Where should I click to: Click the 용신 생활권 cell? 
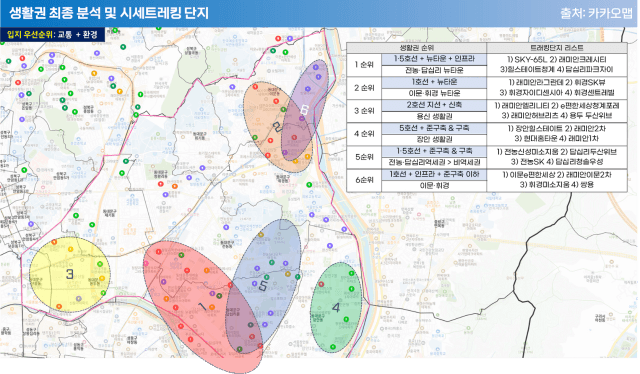(434, 116)
